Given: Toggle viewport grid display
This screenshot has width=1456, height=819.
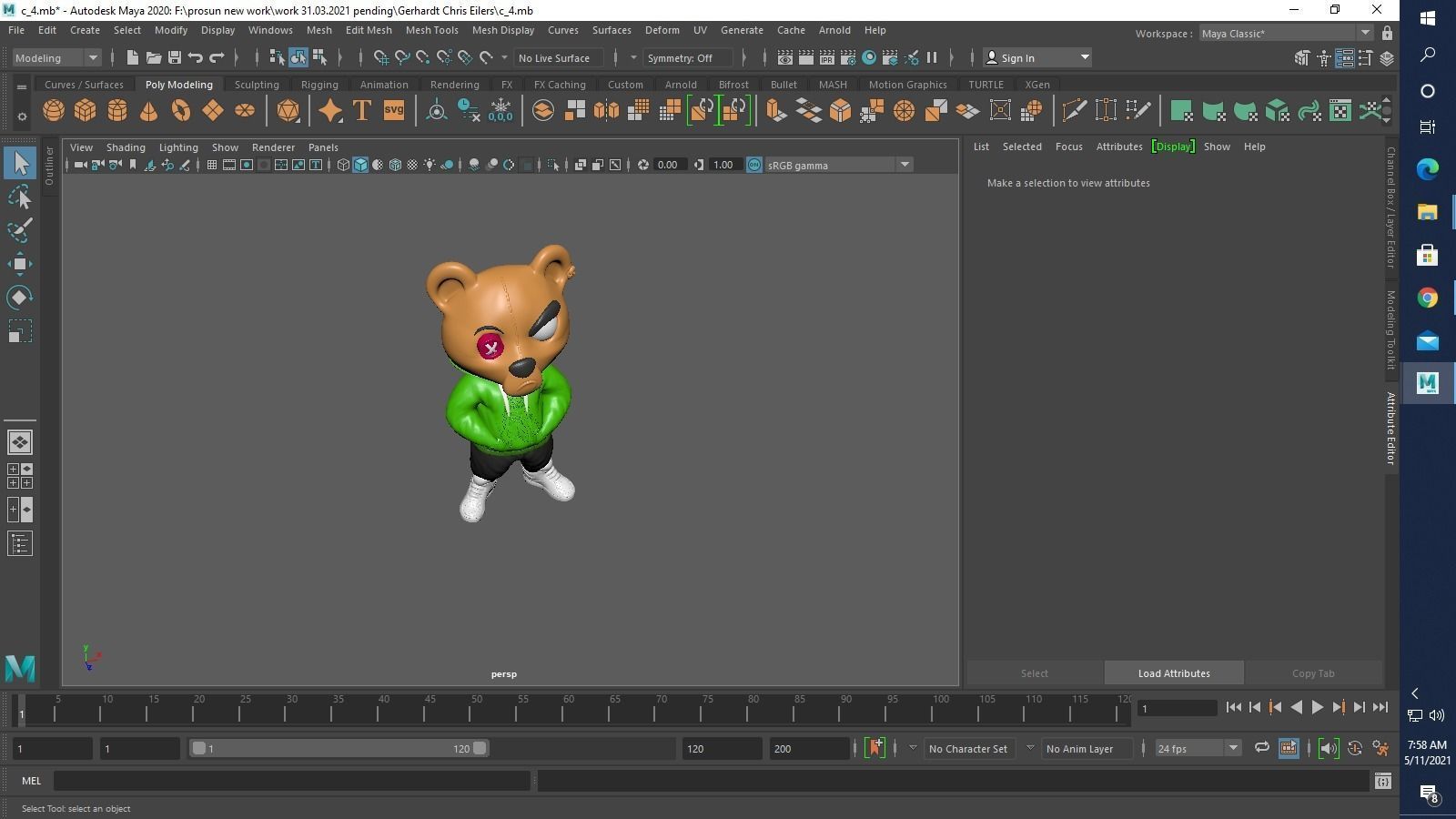Looking at the screenshot, I should click(211, 165).
